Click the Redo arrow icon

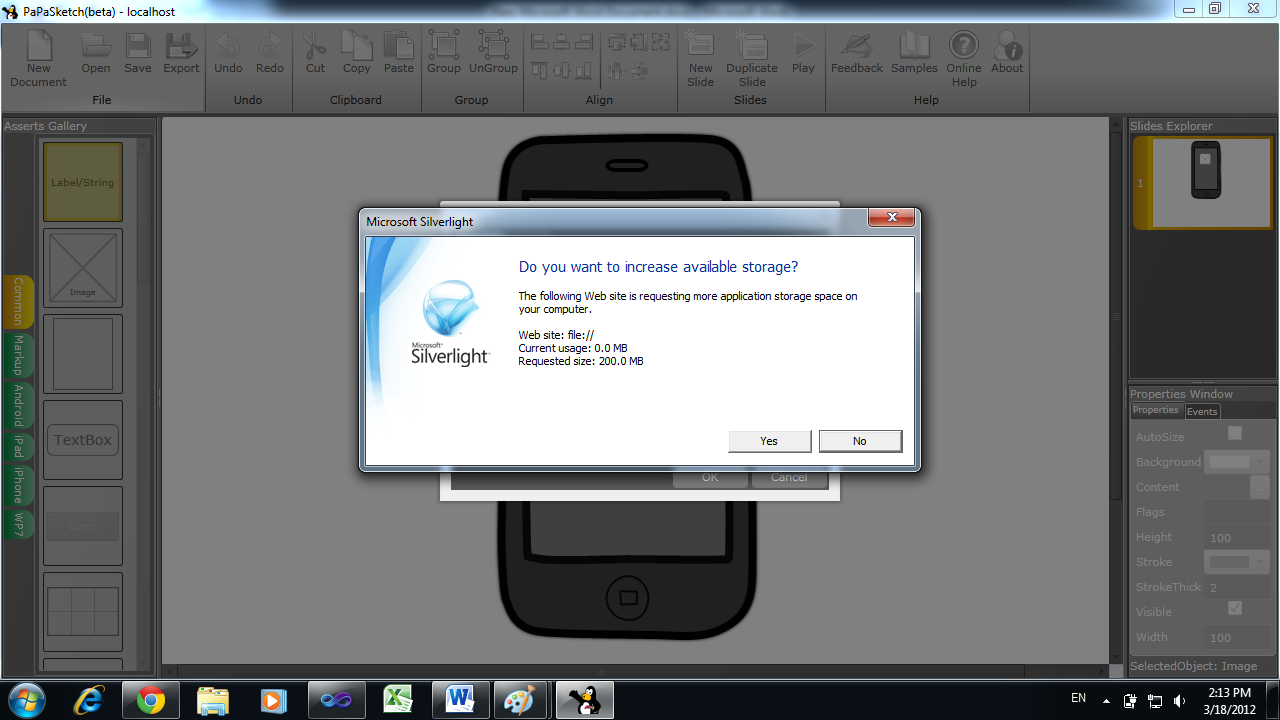coord(270,46)
